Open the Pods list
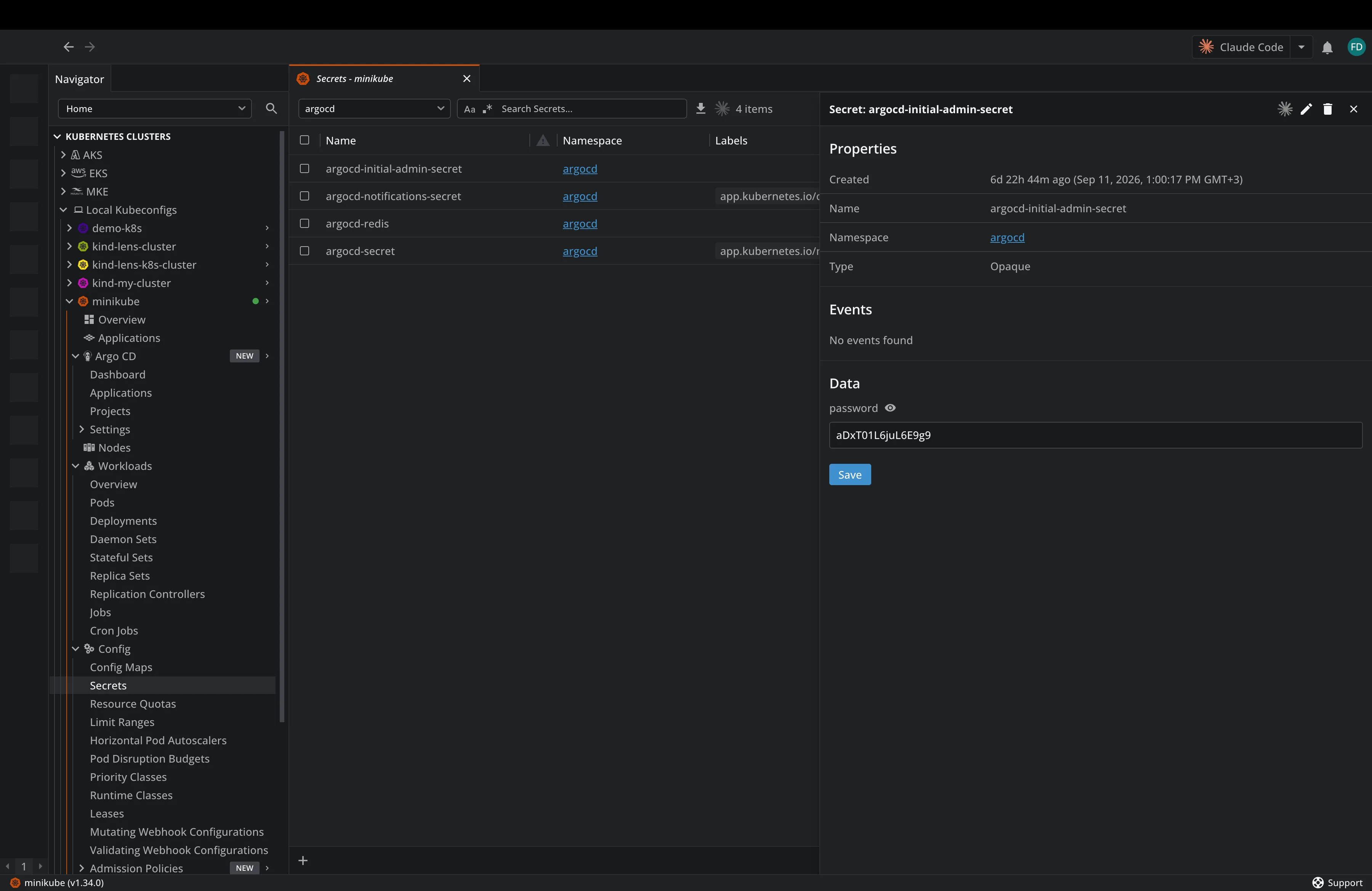 [x=102, y=503]
